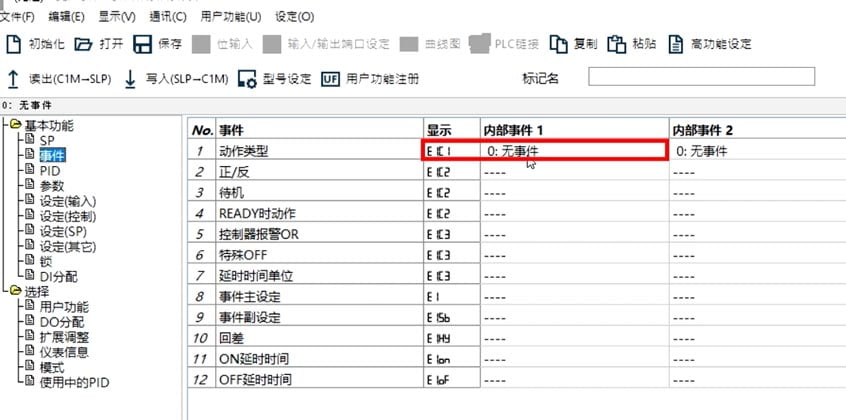Select 动作类型 cell under 内部事件 2
This screenshot has height=420, width=846.
click(x=756, y=151)
